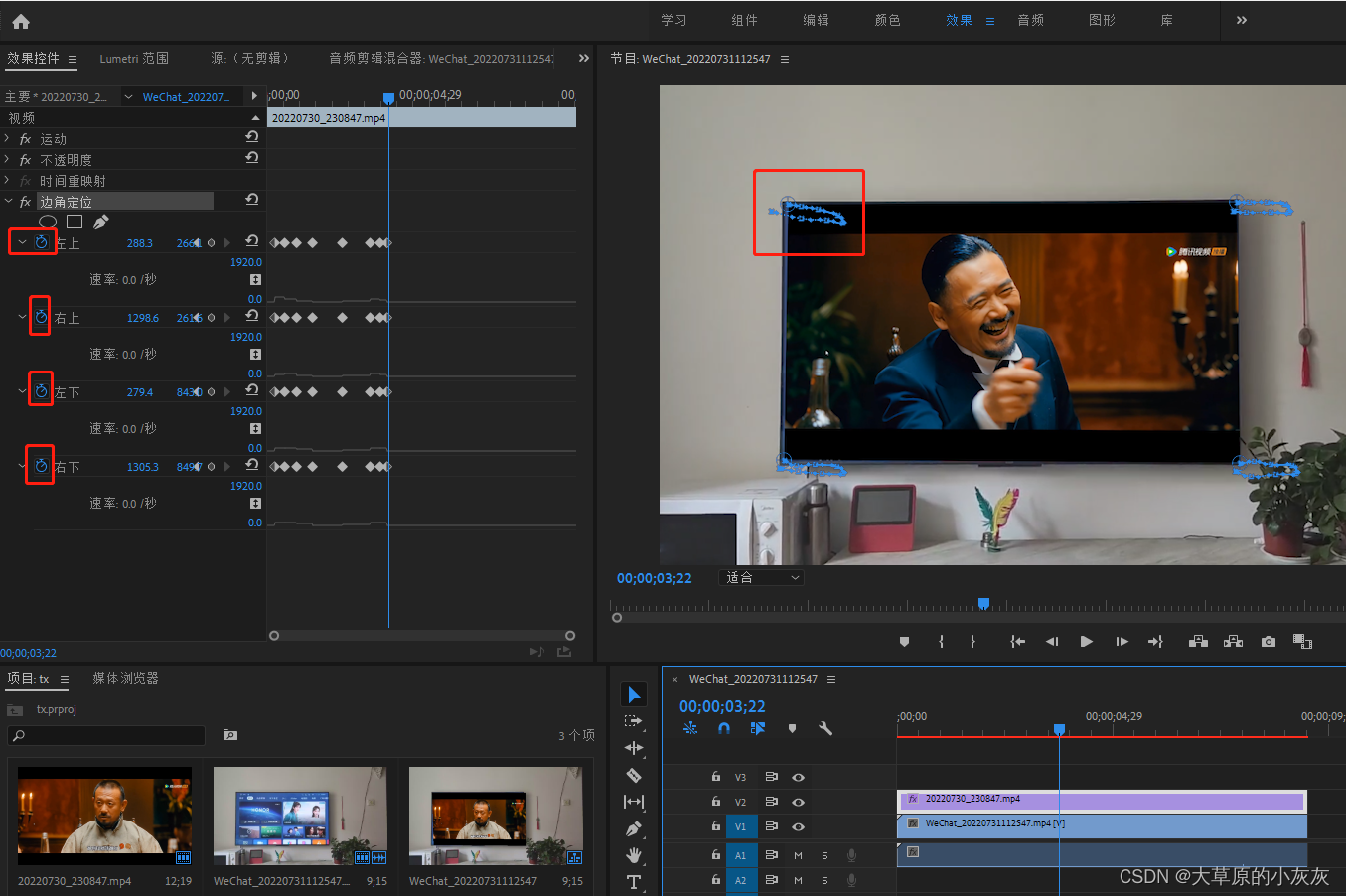Click the Extract button in program monitor

(x=1233, y=642)
